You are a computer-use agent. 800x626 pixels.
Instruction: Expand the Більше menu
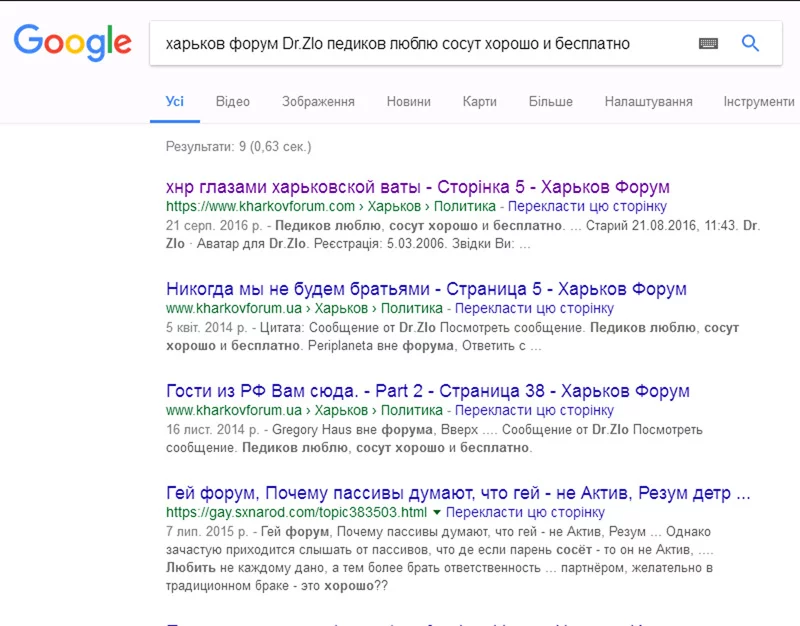(551, 102)
